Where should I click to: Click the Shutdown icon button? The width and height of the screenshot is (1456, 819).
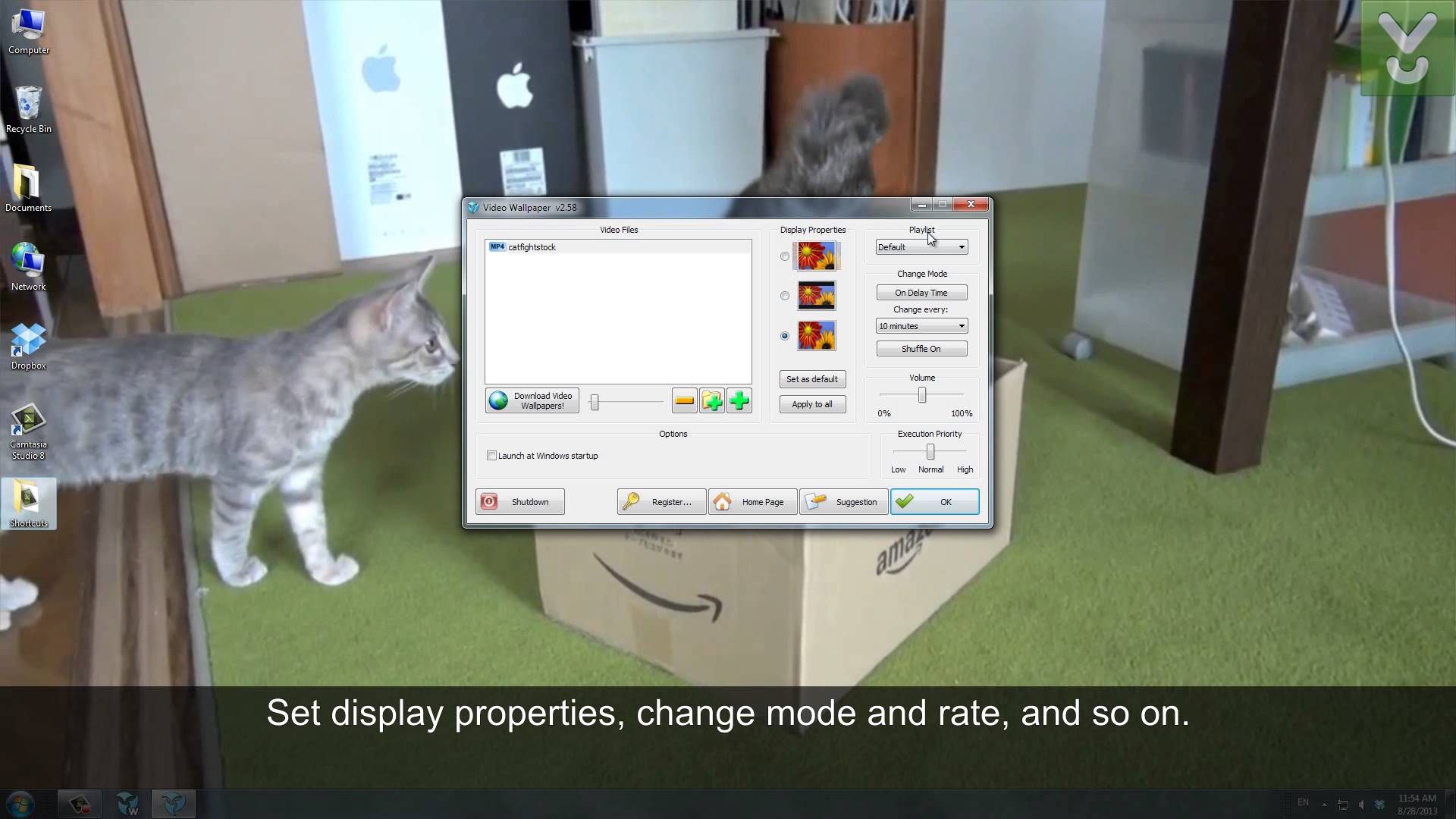tap(519, 502)
